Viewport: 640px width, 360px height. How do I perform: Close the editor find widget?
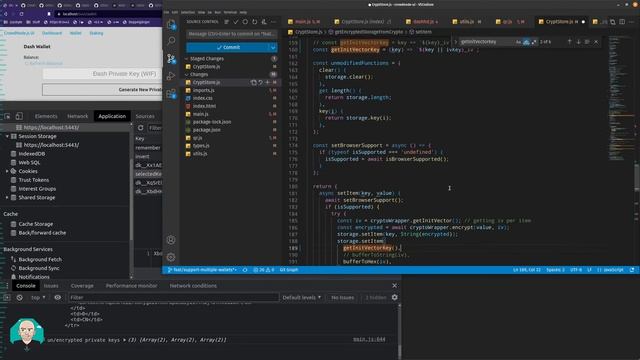(596, 42)
